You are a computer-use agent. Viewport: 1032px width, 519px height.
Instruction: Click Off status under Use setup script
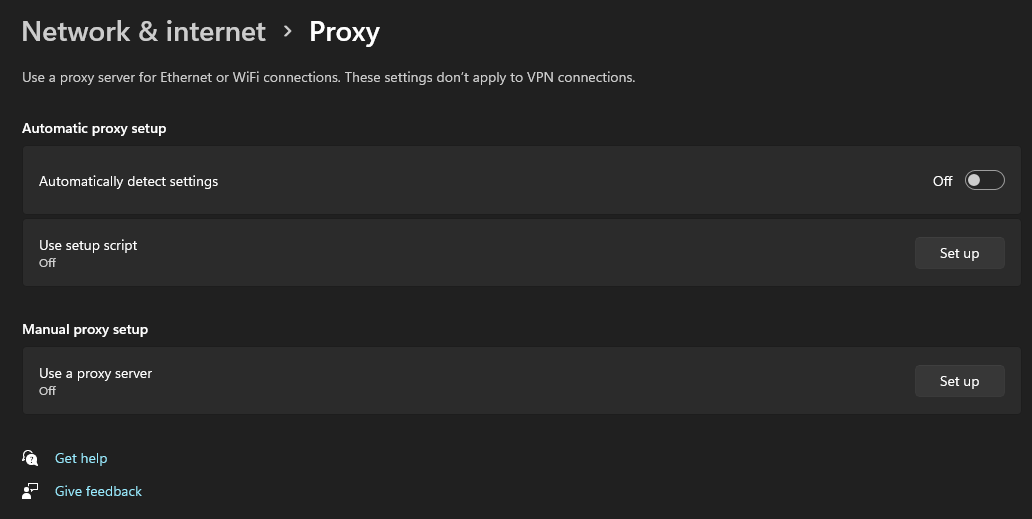47,262
